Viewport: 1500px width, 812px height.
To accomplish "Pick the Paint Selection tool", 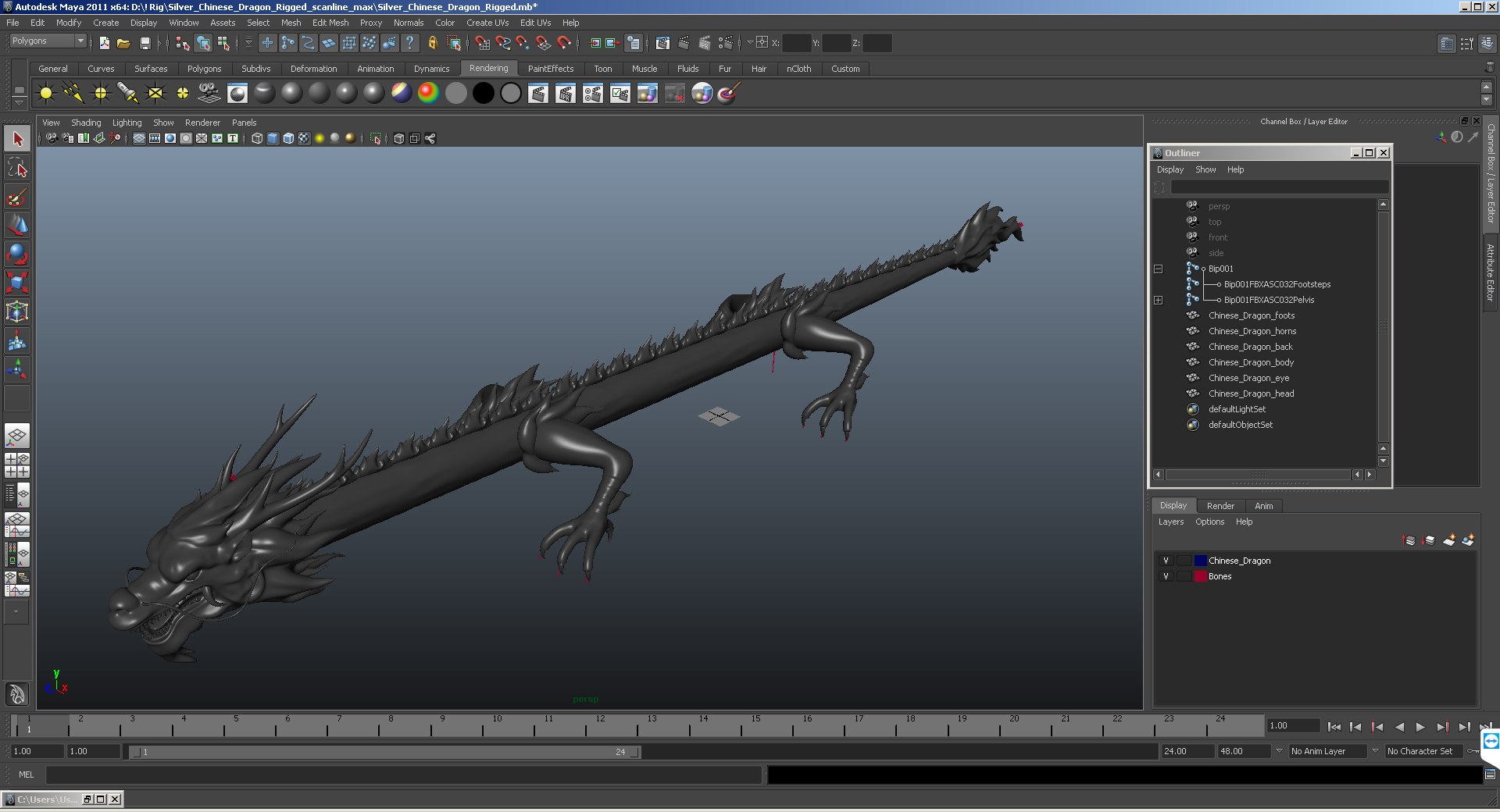I will point(17,197).
